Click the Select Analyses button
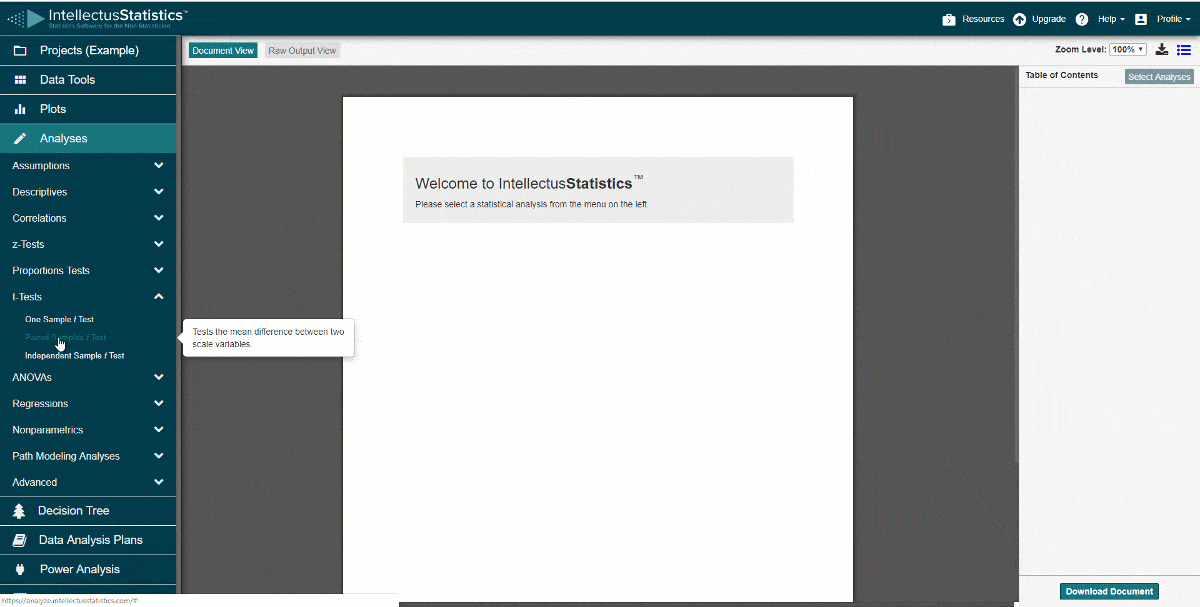The image size is (1200, 607). (x=1159, y=77)
